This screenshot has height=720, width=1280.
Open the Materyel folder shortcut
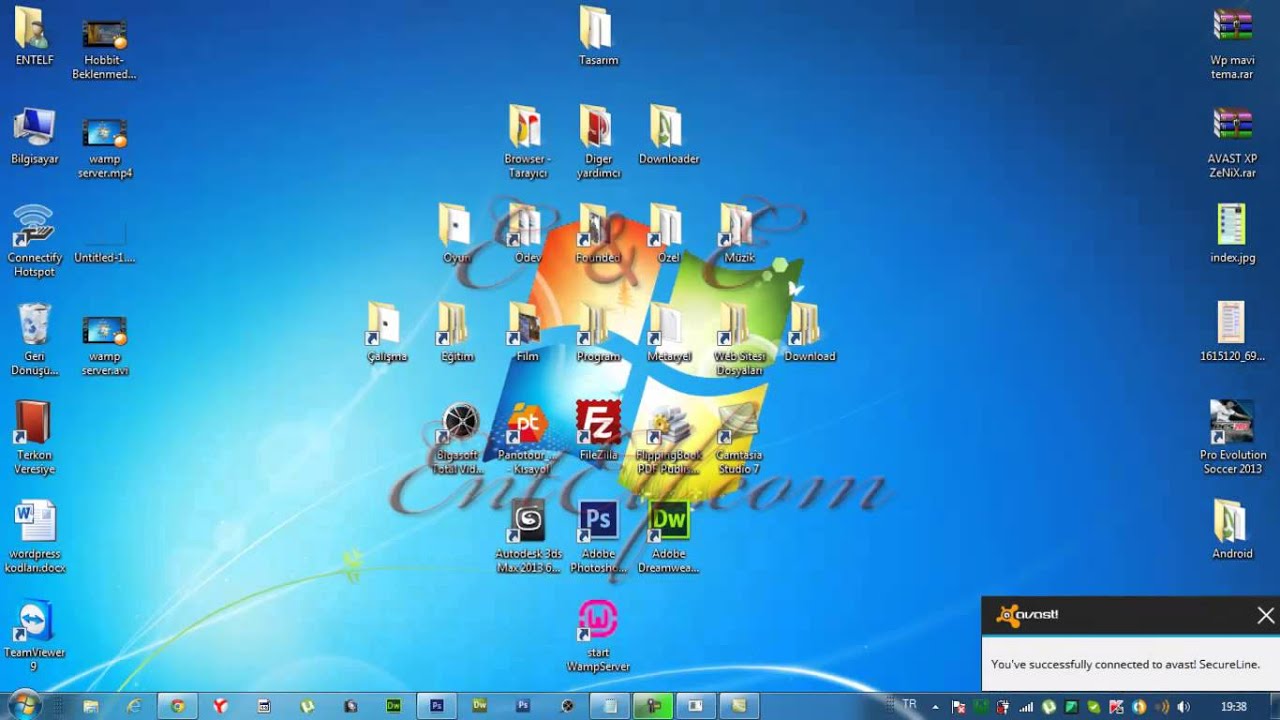pyautogui.click(x=668, y=333)
